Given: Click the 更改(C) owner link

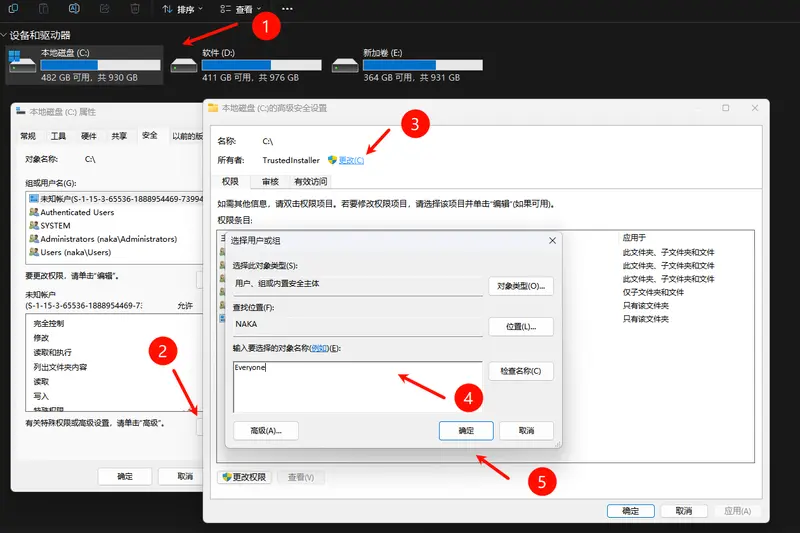Looking at the screenshot, I should tap(352, 160).
